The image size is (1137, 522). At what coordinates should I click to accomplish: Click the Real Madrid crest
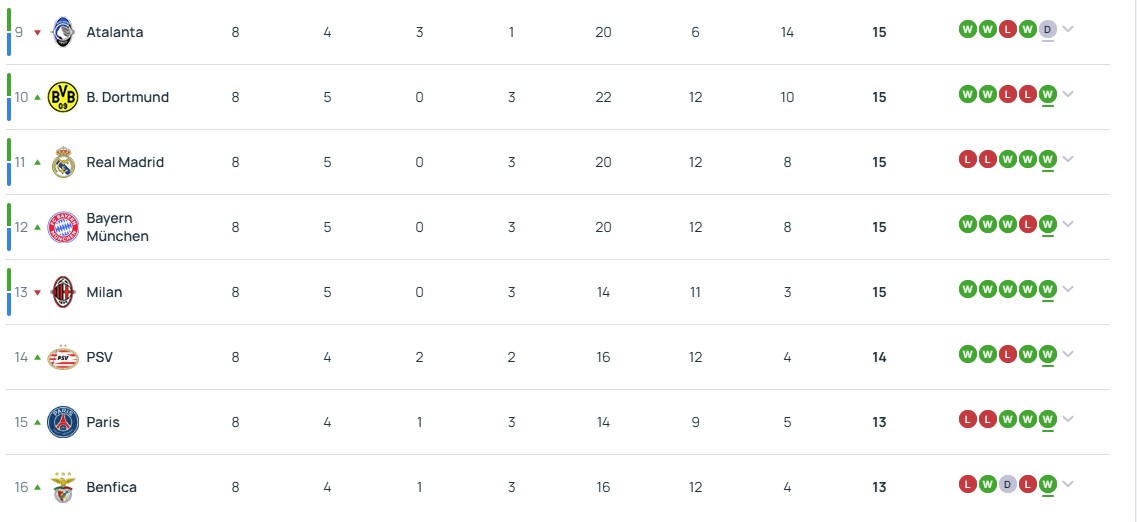point(63,162)
